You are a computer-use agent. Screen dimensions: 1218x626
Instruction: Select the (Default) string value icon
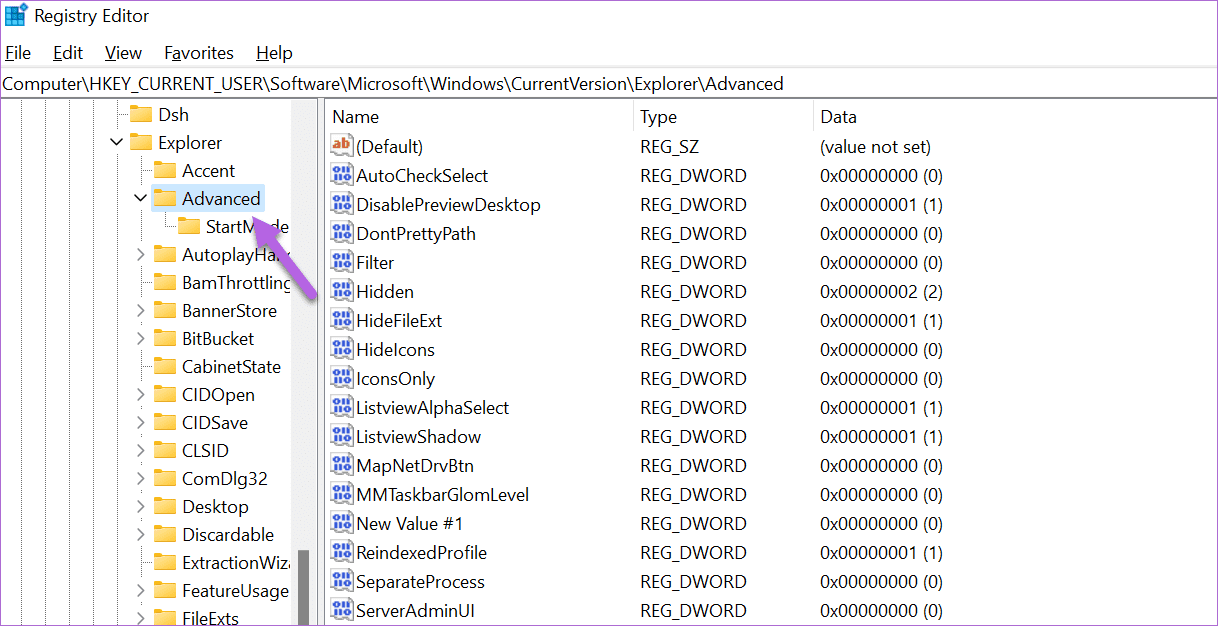click(342, 147)
